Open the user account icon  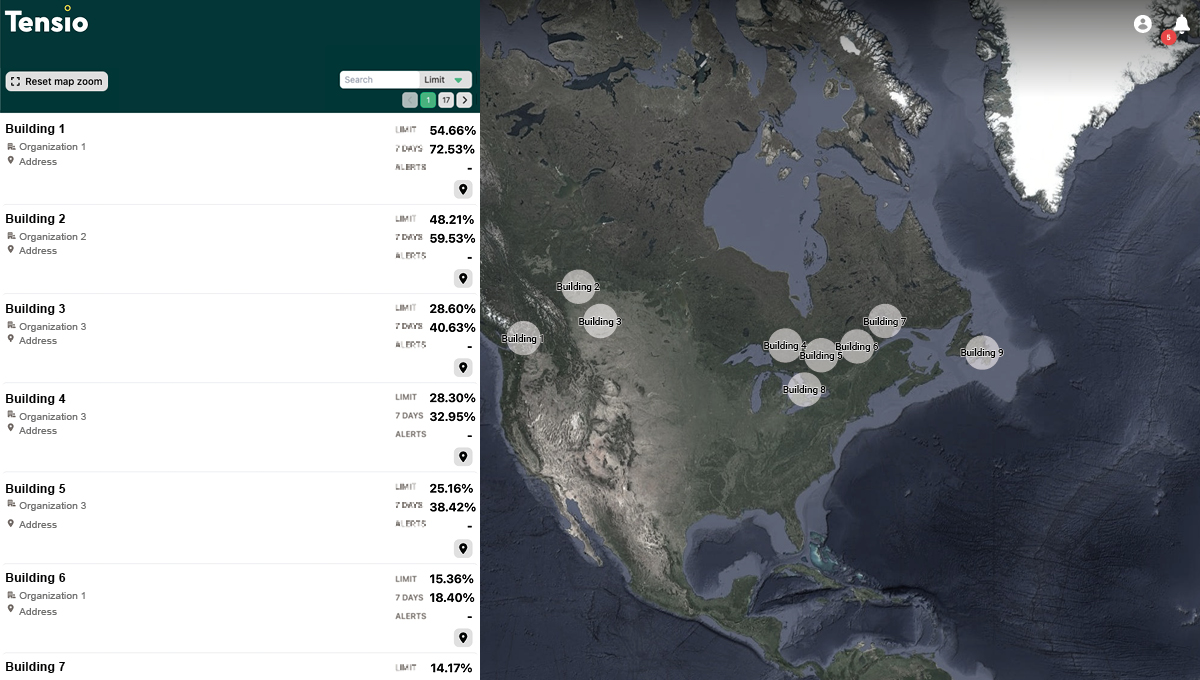click(x=1143, y=23)
